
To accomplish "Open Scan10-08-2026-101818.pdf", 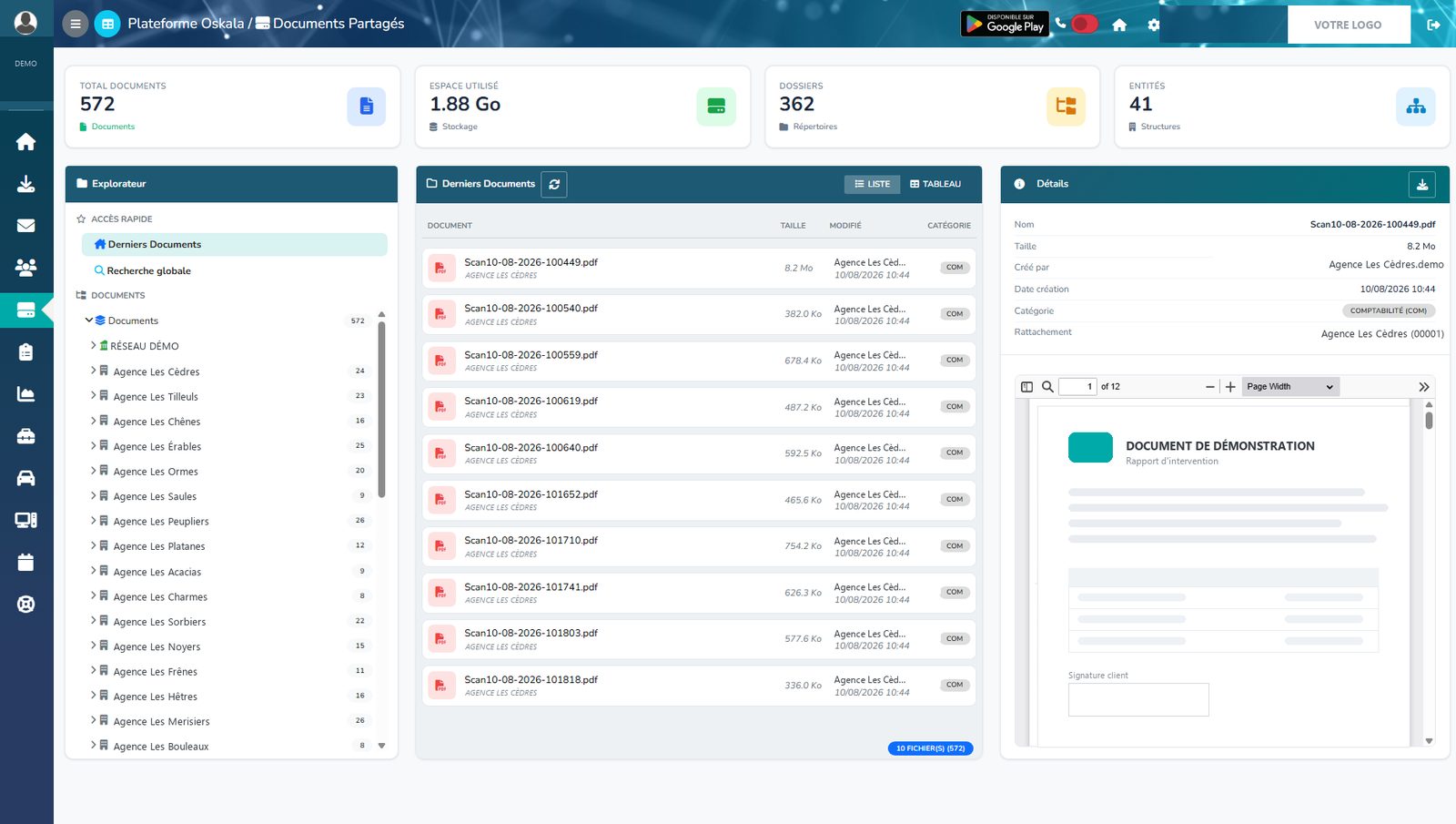I will (x=699, y=685).
